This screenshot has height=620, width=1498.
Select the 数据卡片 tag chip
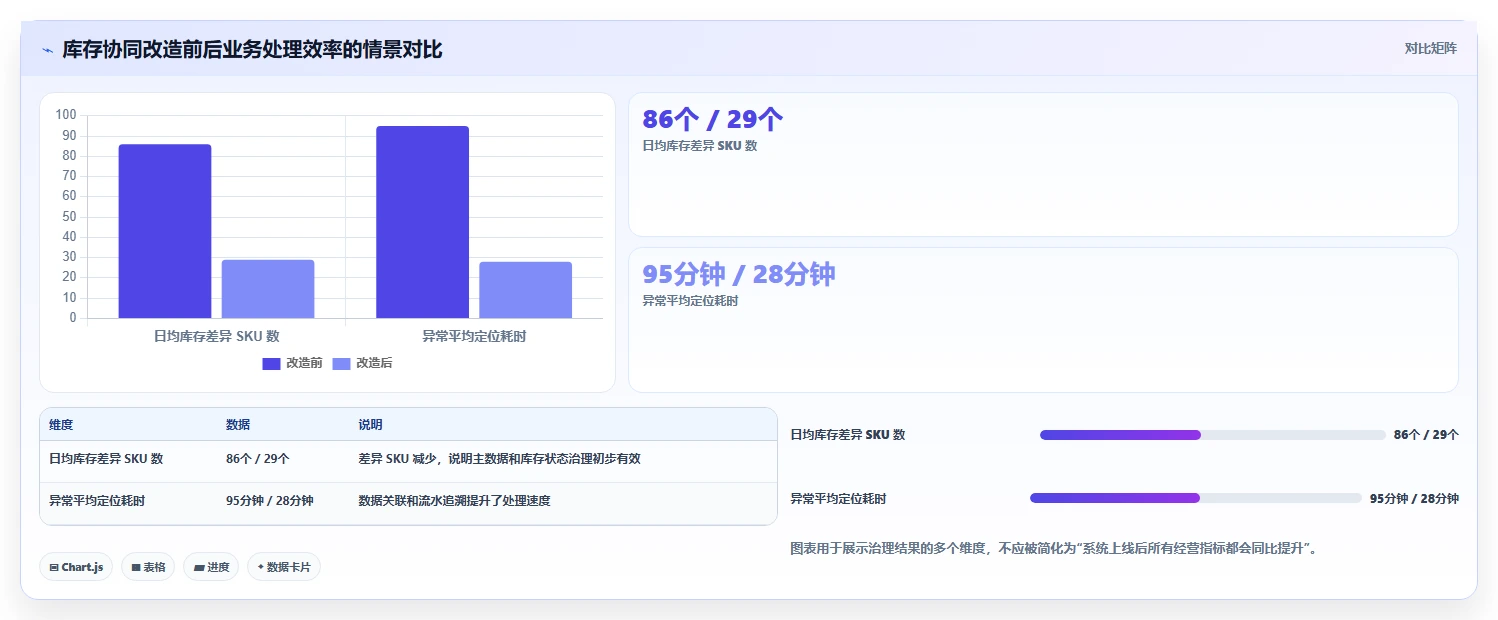(x=284, y=567)
